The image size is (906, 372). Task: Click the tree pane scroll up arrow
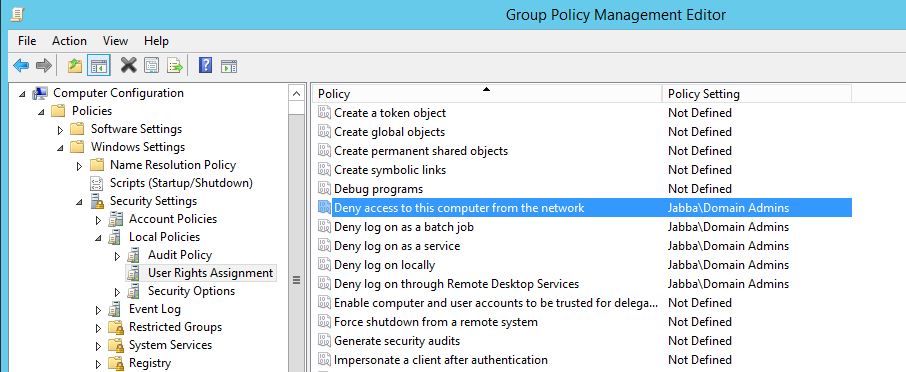click(296, 94)
